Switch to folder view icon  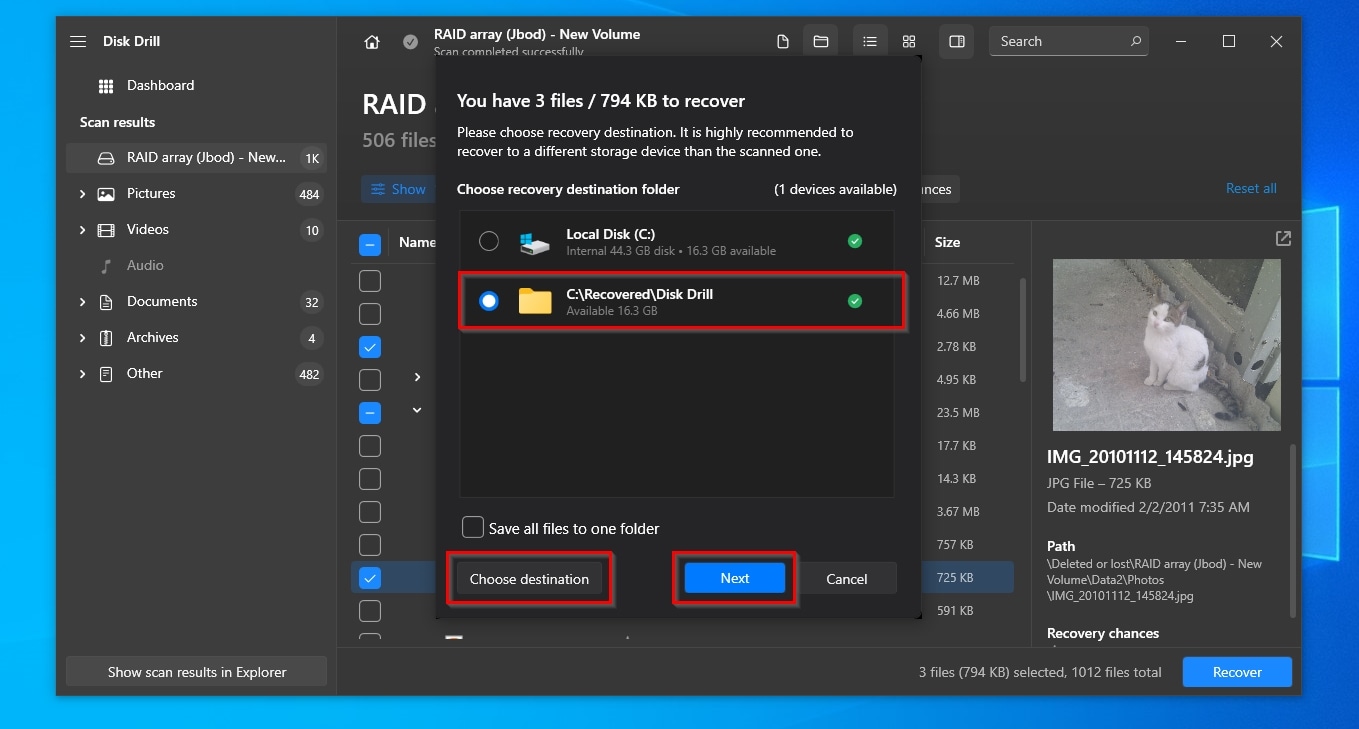tap(820, 42)
